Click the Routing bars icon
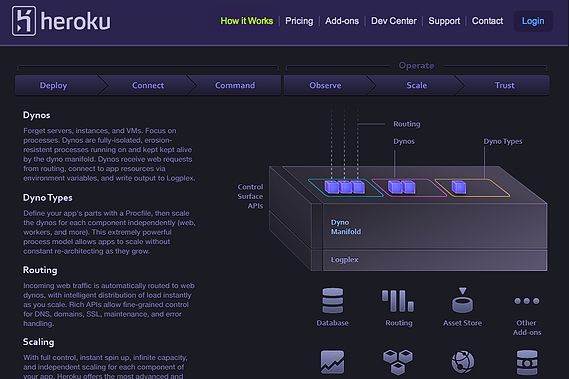Viewport: 569px width, 379px height. (x=398, y=301)
